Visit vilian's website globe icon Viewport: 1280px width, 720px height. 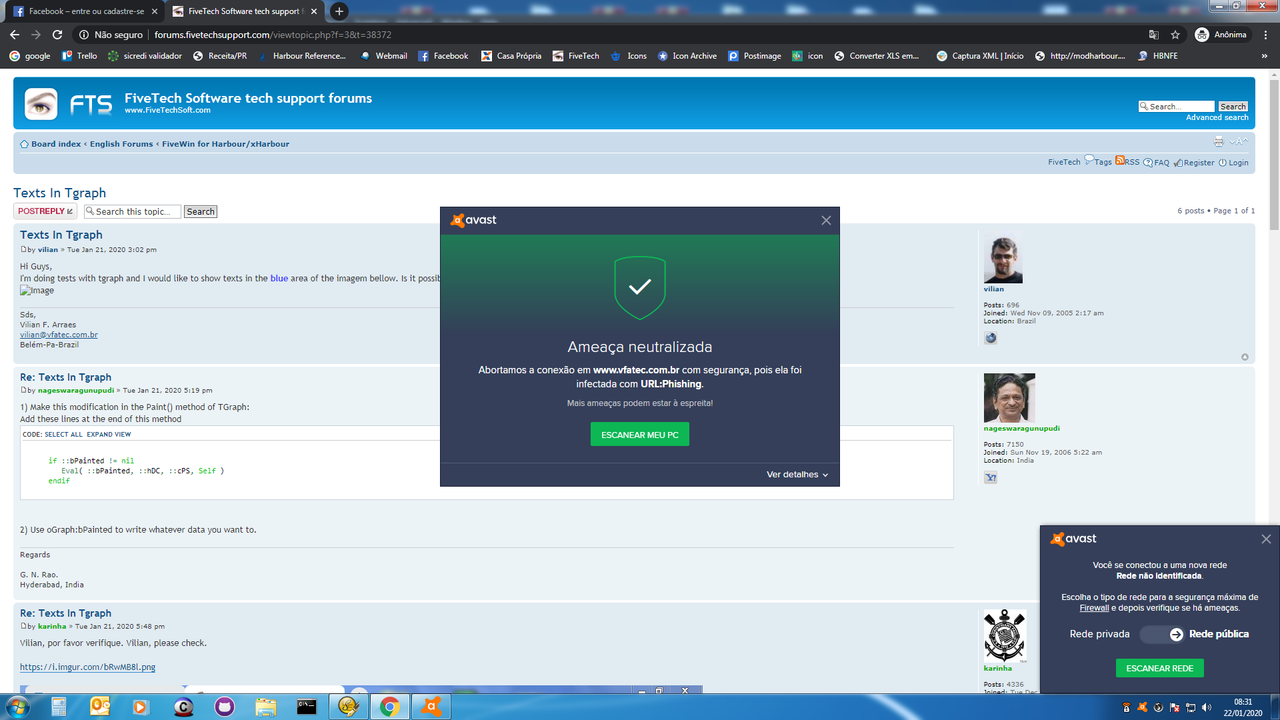tap(991, 338)
